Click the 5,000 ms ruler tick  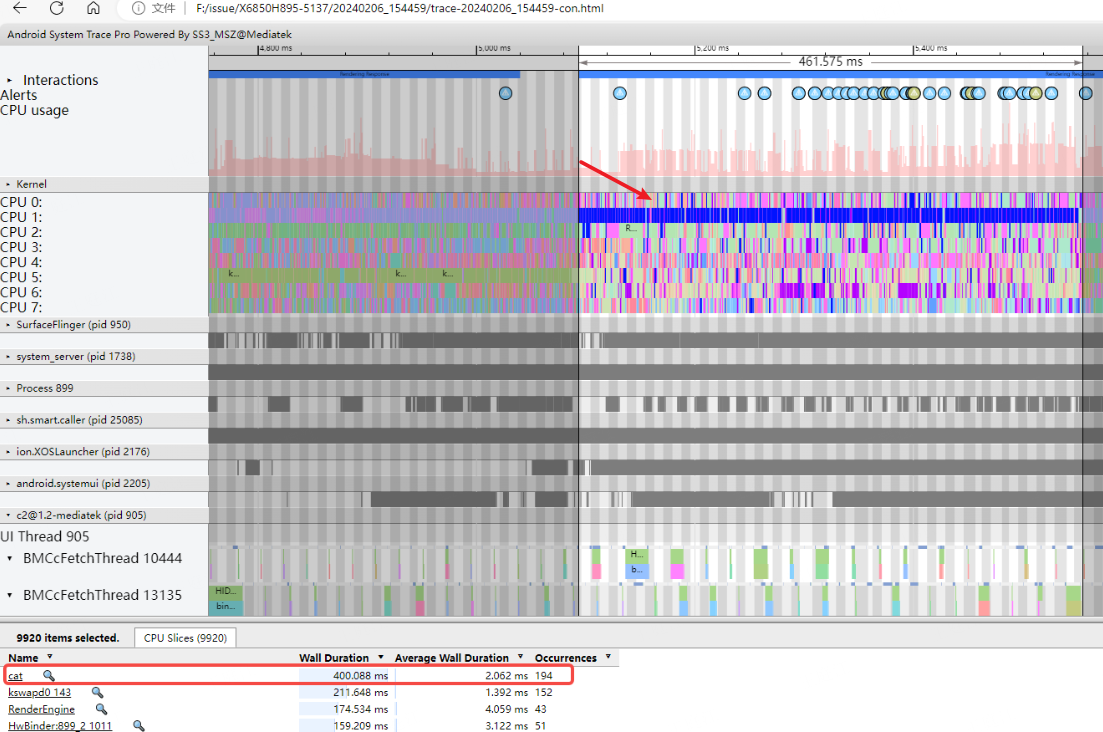[x=495, y=49]
